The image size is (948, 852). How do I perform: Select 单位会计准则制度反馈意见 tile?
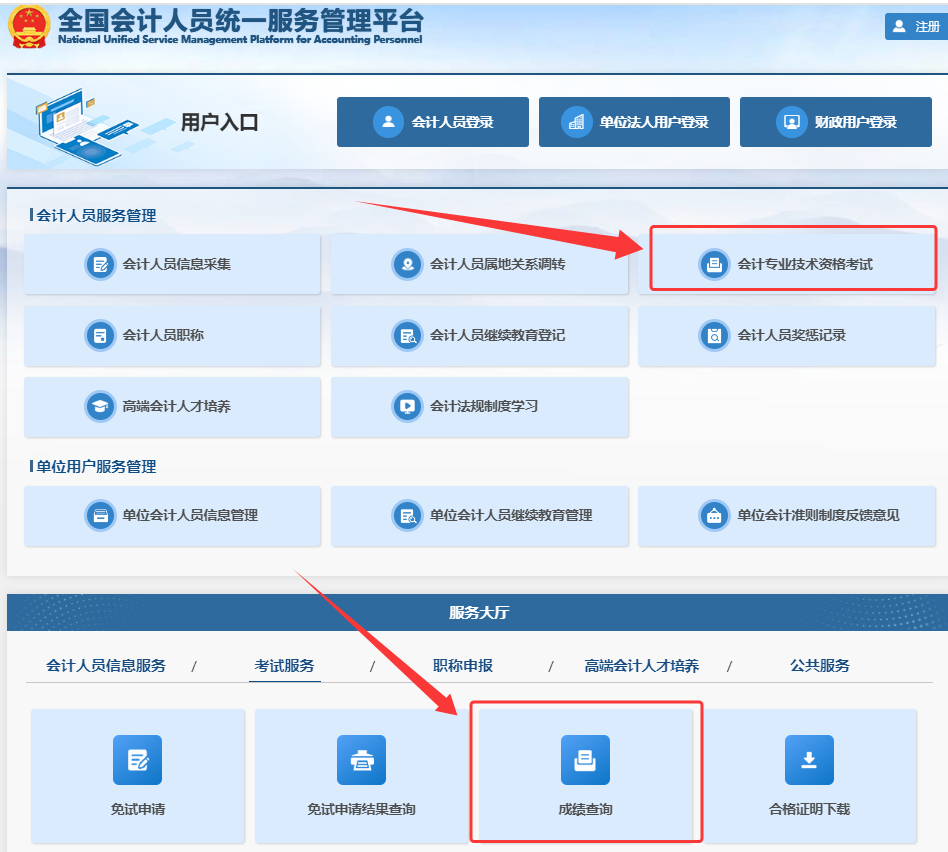(787, 516)
